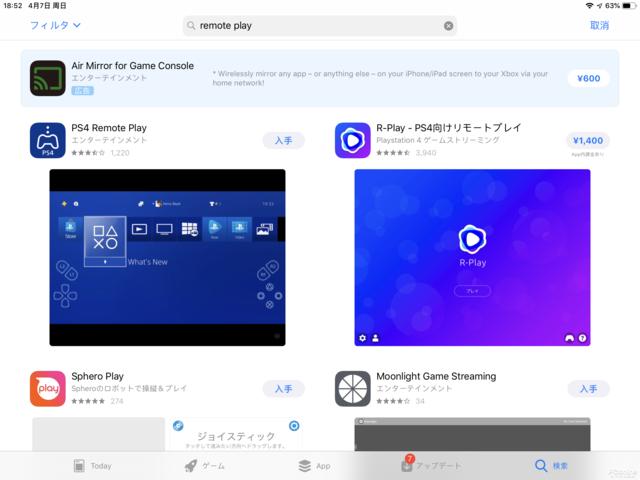Clear the search field text
Viewport: 640px width, 480px height.
tap(448, 26)
